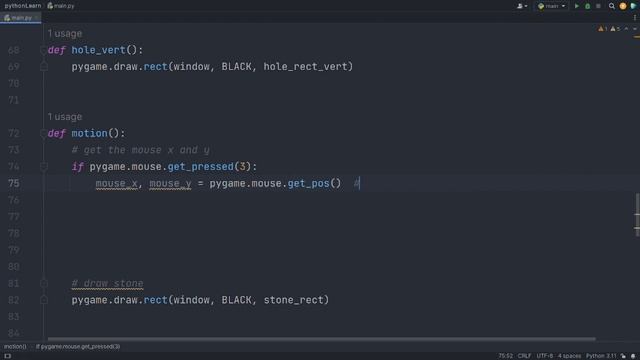
Task: Click the get_pressed method call
Action: point(200,167)
